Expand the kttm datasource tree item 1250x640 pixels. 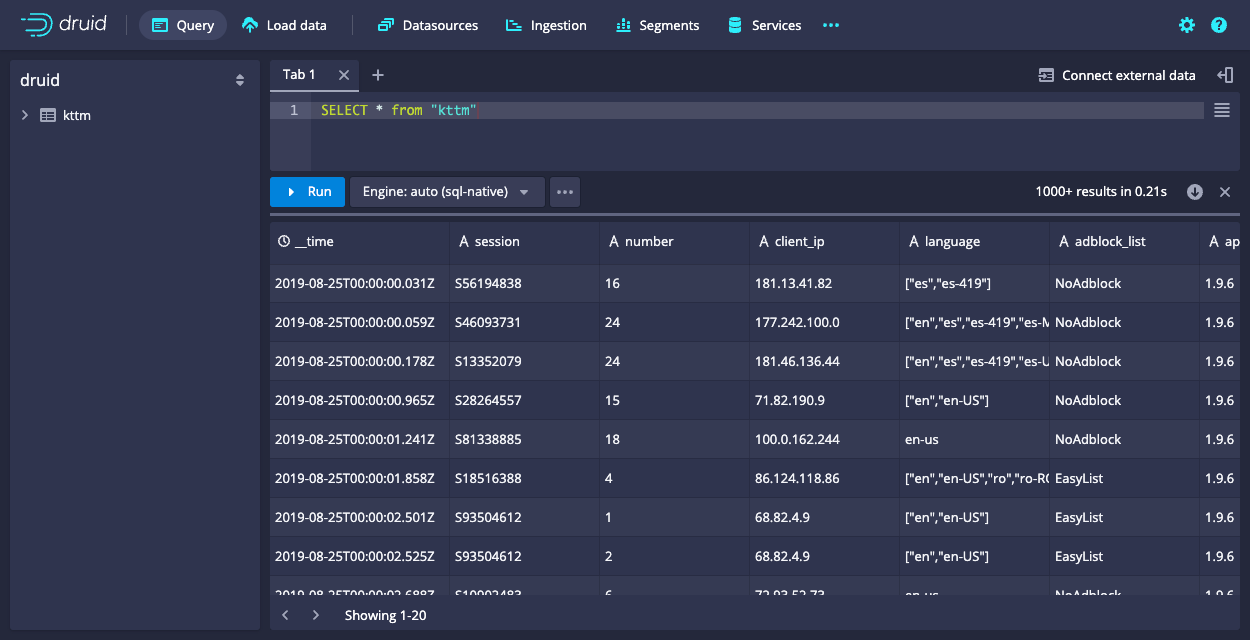click(x=24, y=115)
